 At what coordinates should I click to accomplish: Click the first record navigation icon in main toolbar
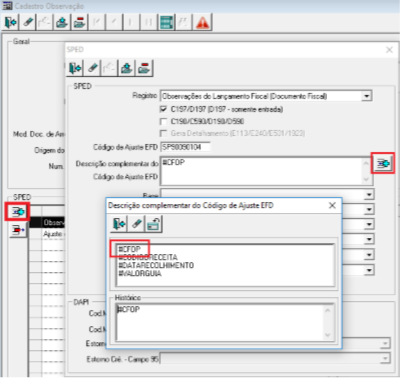(x=97, y=23)
